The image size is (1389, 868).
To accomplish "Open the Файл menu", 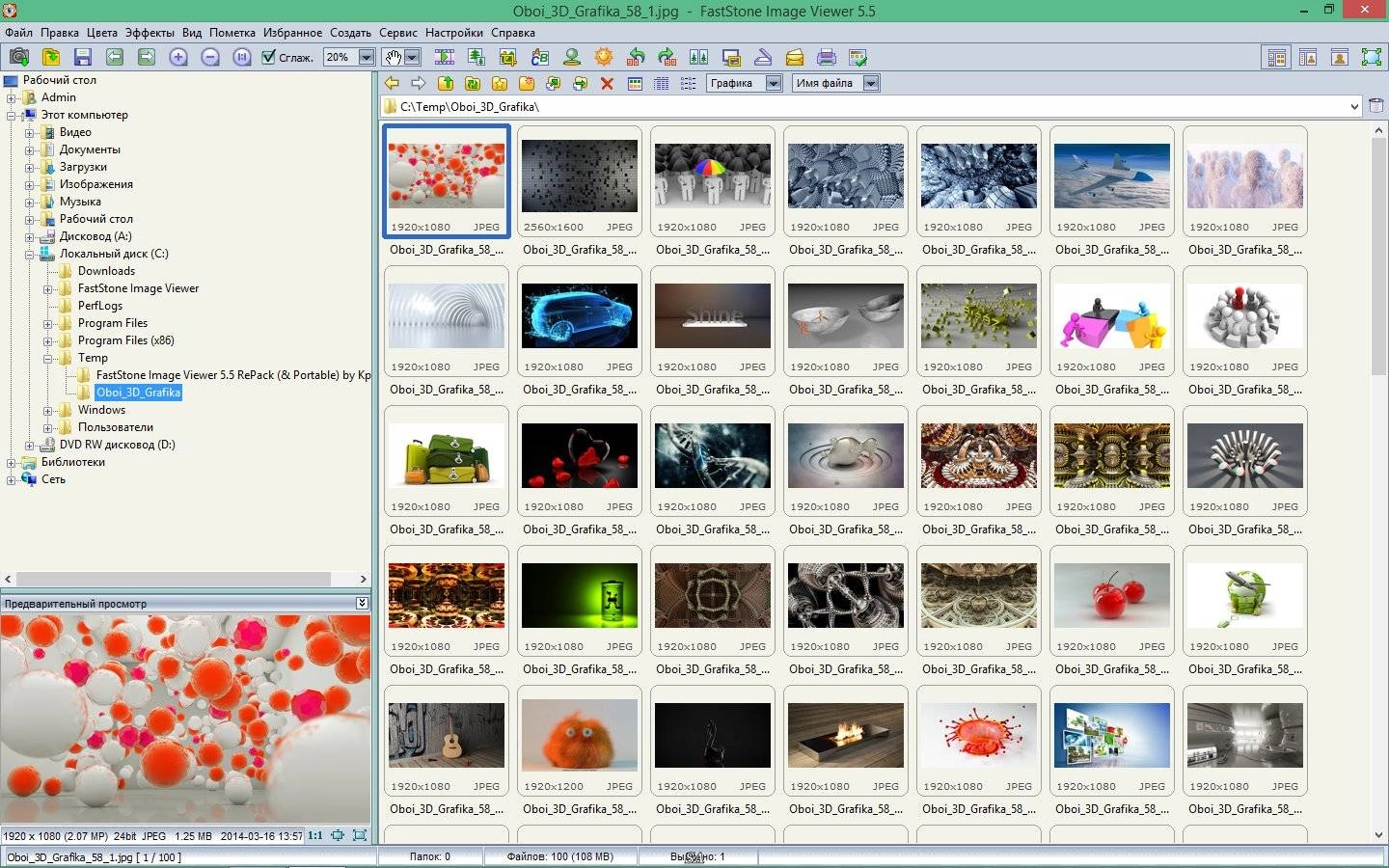I will [x=18, y=32].
